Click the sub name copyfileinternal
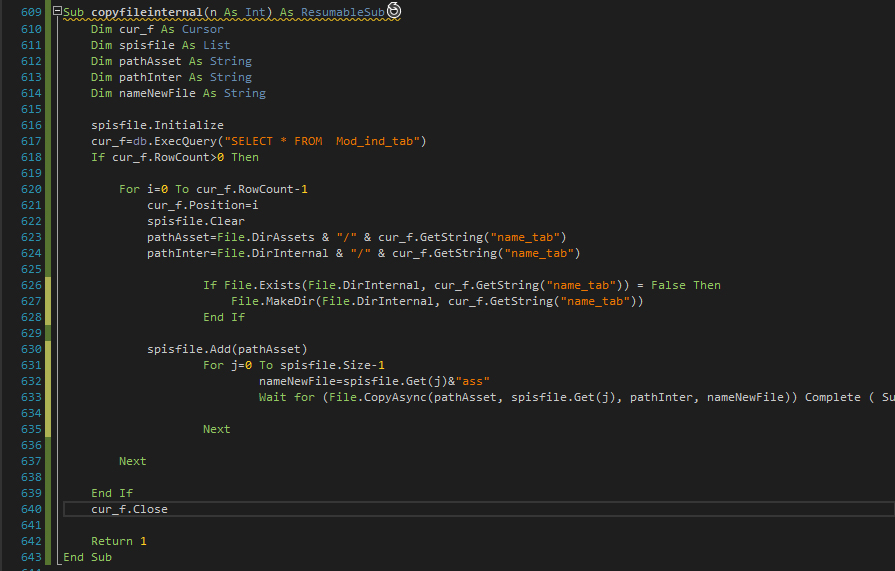Viewport: 895px width, 571px height. [147, 13]
